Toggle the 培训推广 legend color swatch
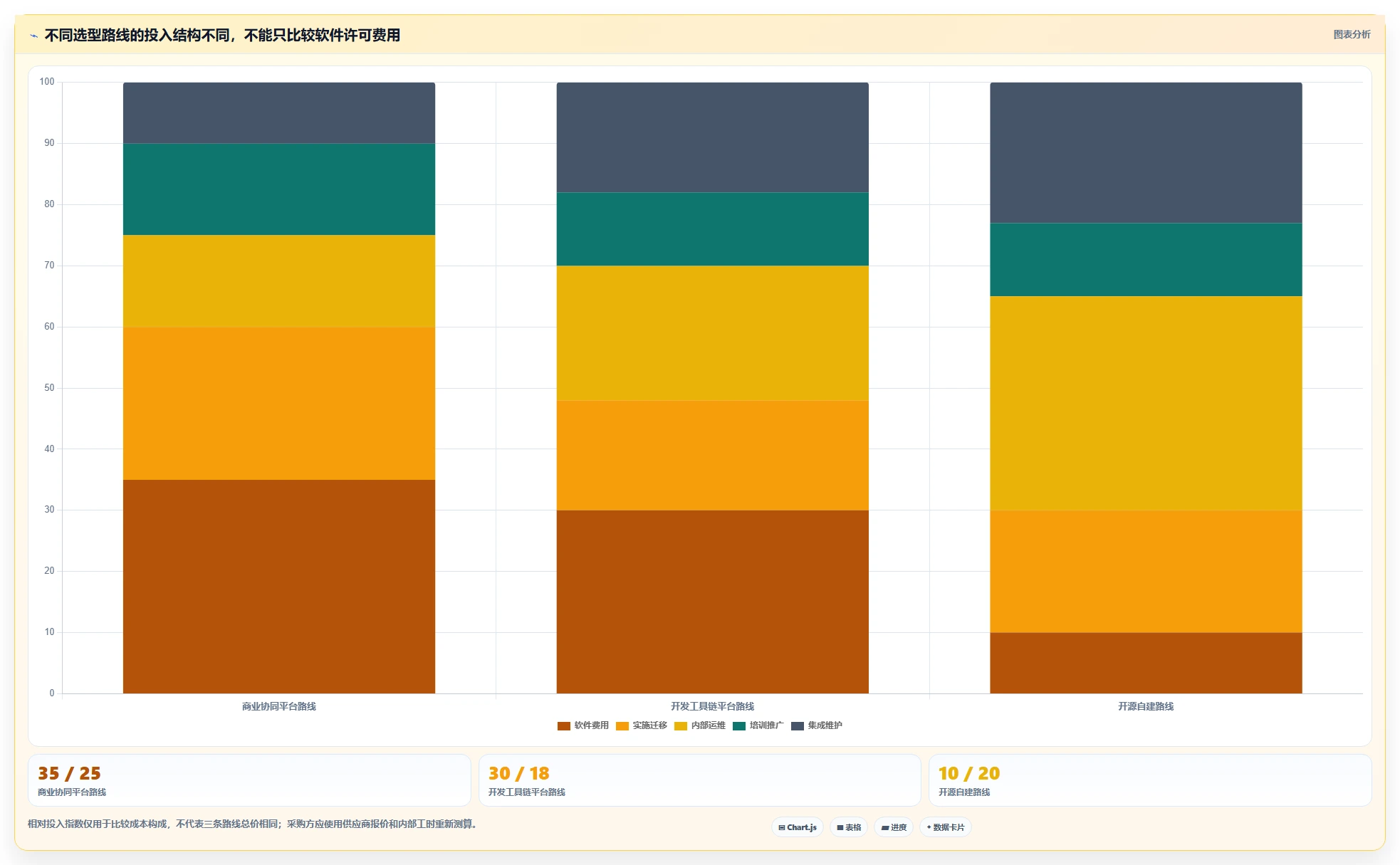 click(738, 725)
